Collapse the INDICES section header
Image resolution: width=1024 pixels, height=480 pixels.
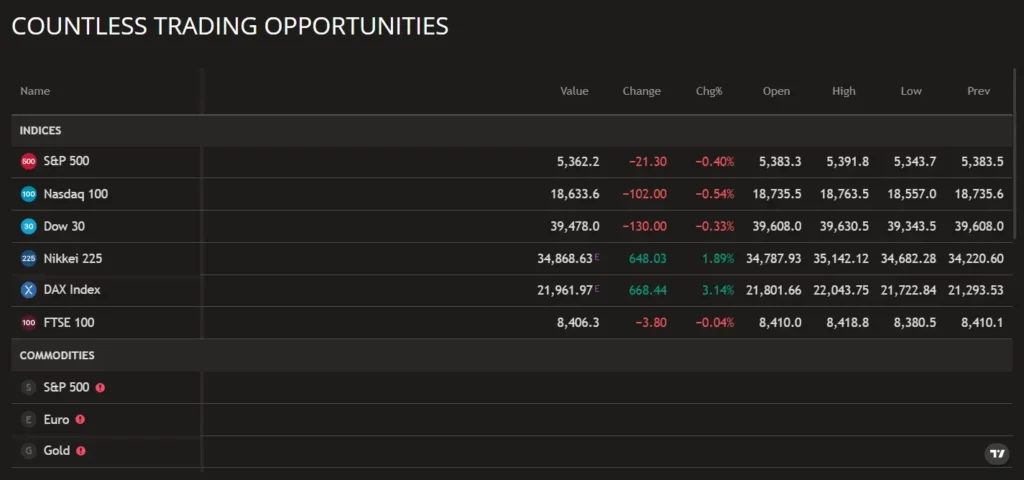tap(41, 131)
